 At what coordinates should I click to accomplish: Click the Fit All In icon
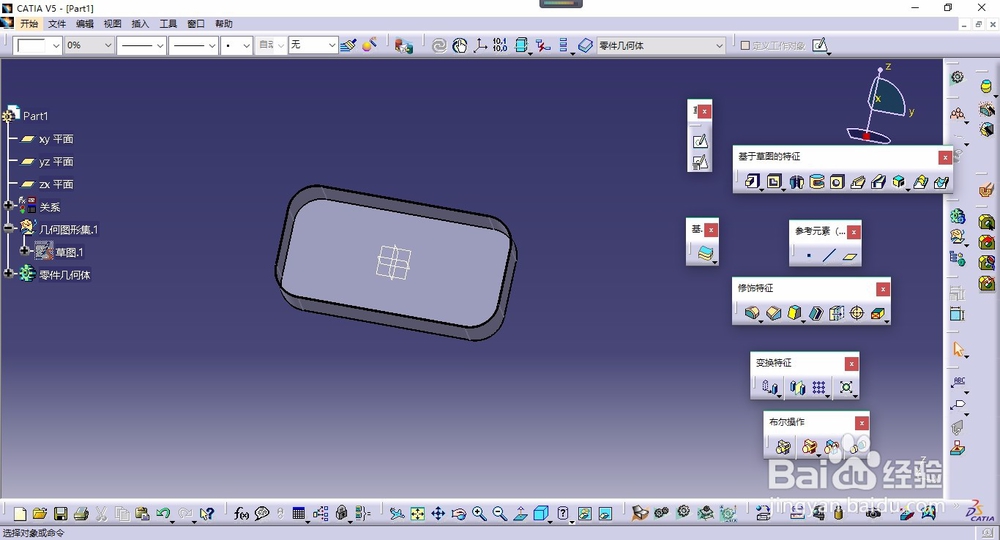(418, 513)
